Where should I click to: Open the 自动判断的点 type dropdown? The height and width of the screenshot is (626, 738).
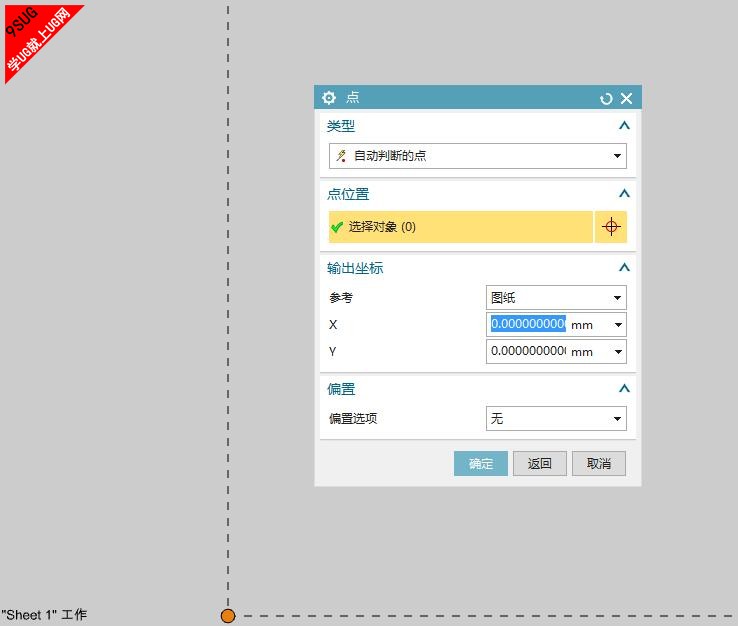pos(478,156)
